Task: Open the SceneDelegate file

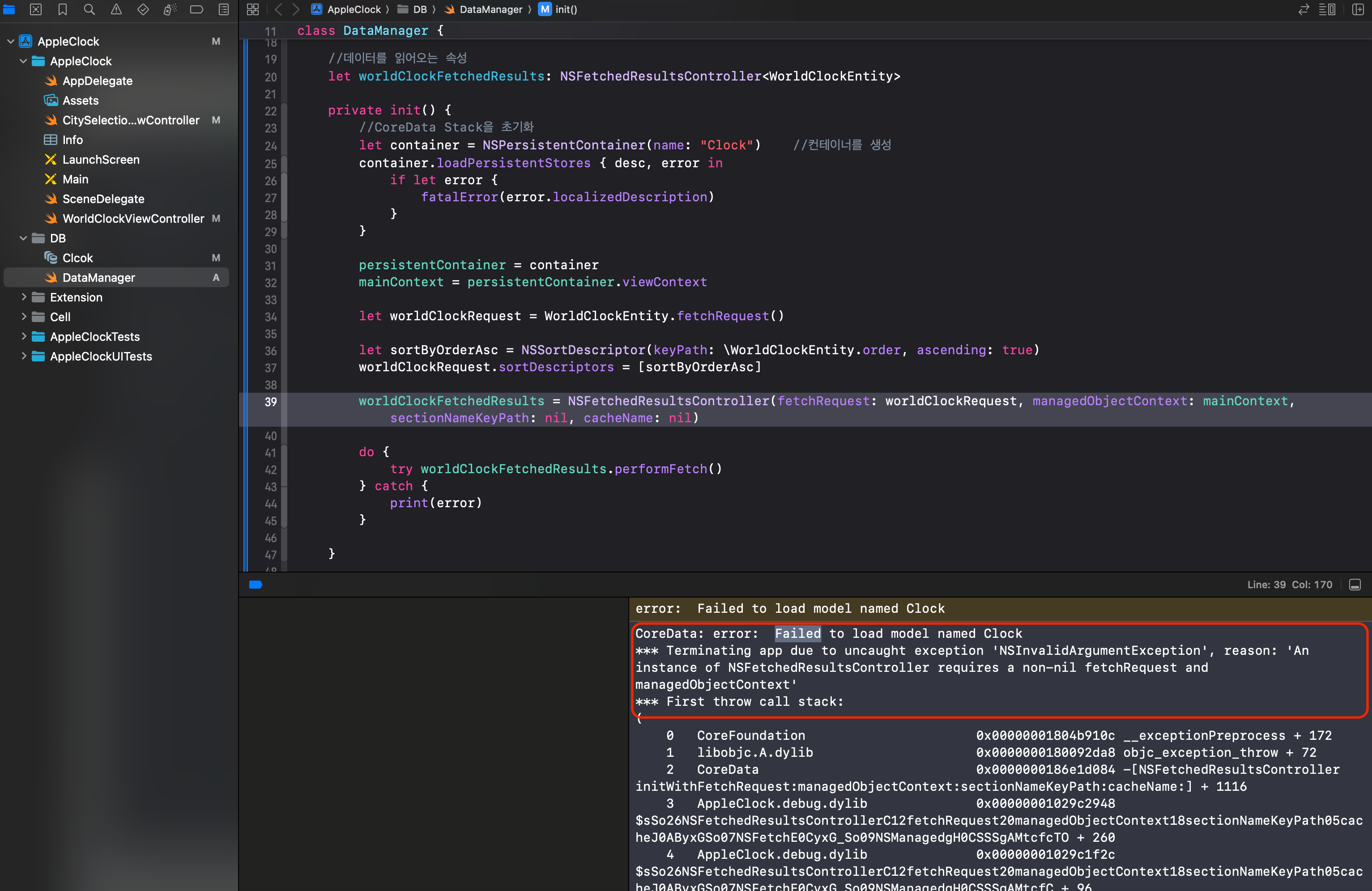Action: pyautogui.click(x=103, y=199)
